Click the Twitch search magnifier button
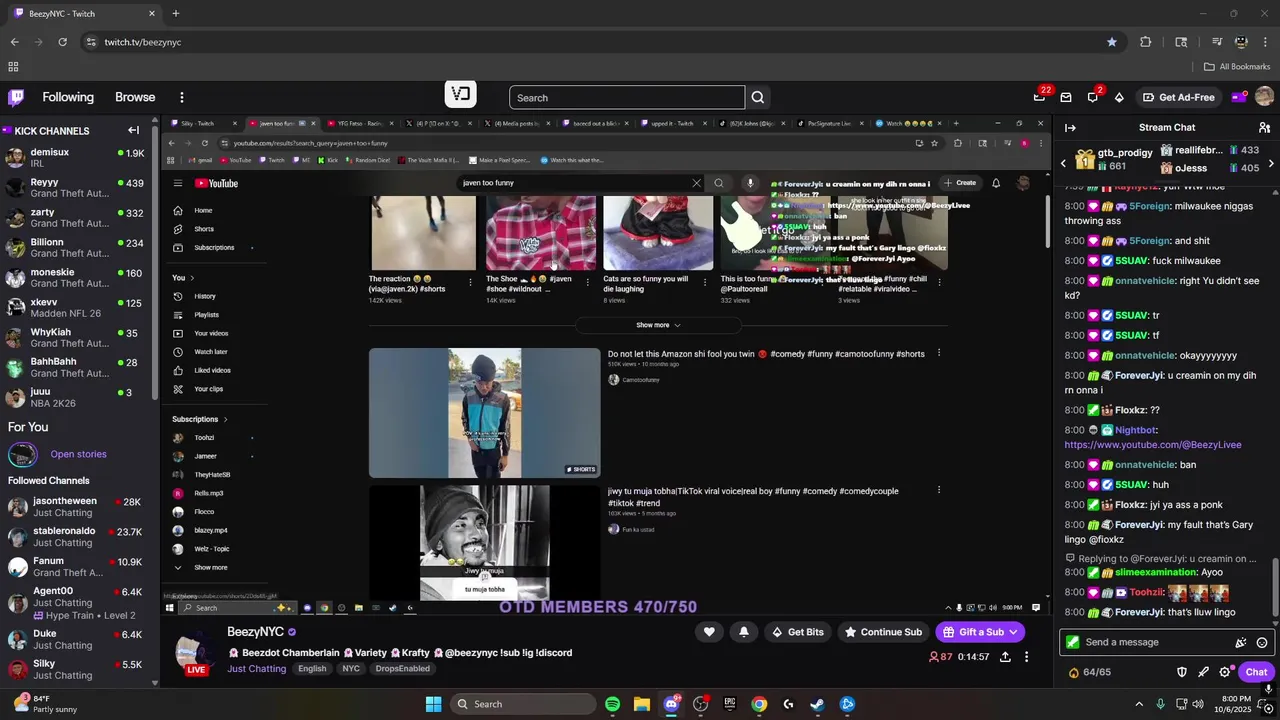This screenshot has width=1280, height=720. pyautogui.click(x=758, y=97)
